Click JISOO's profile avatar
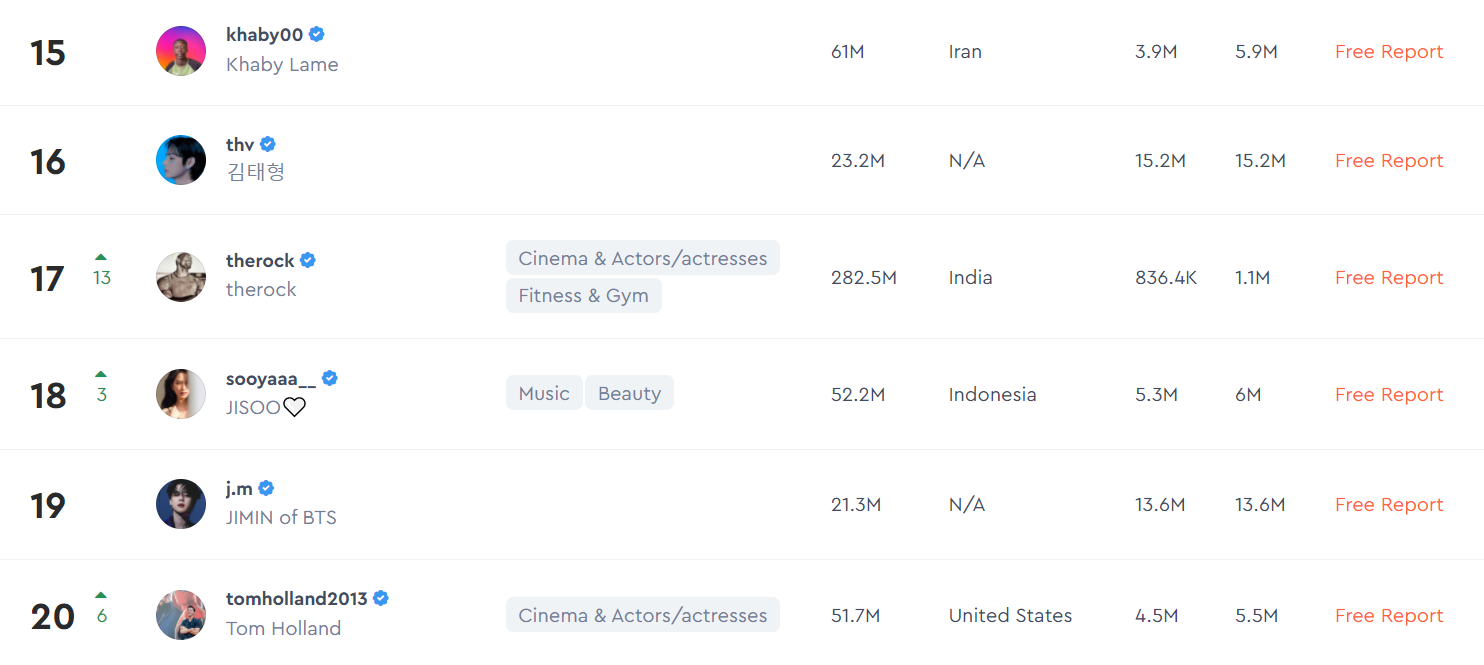Image resolution: width=1484 pixels, height=665 pixels. click(181, 394)
